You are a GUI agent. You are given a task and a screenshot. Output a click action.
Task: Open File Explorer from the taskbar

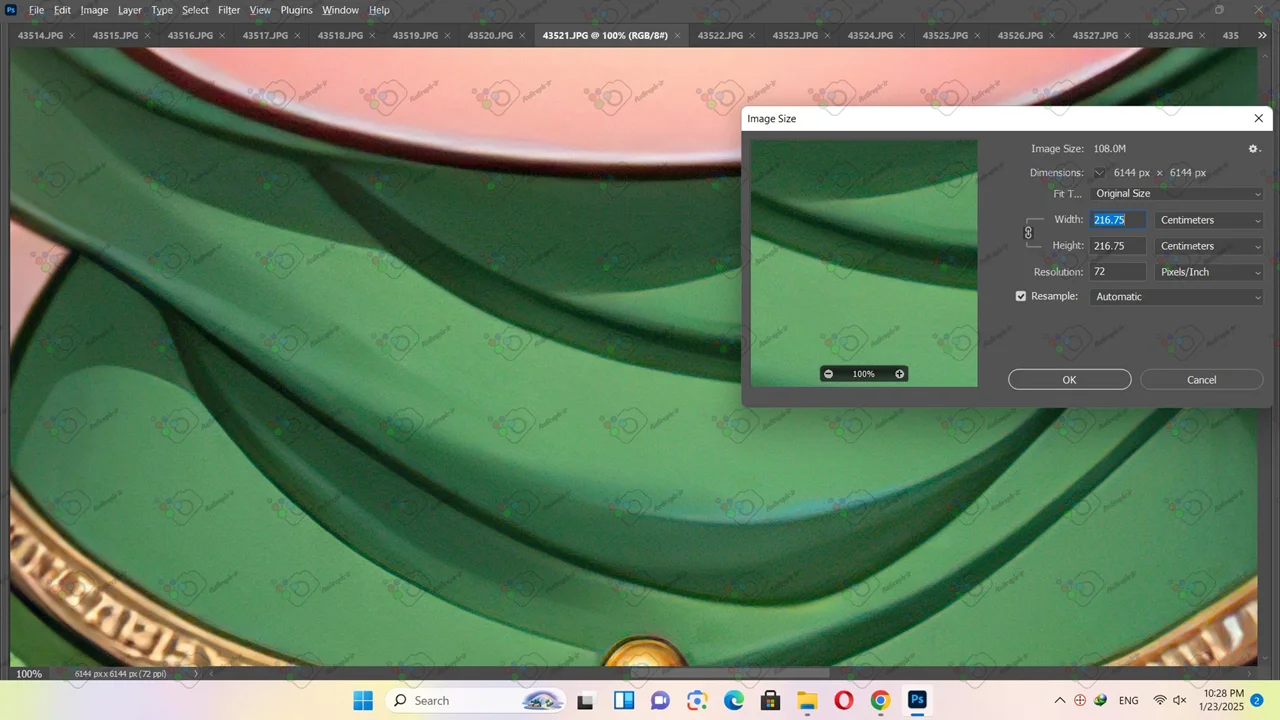[x=806, y=700]
